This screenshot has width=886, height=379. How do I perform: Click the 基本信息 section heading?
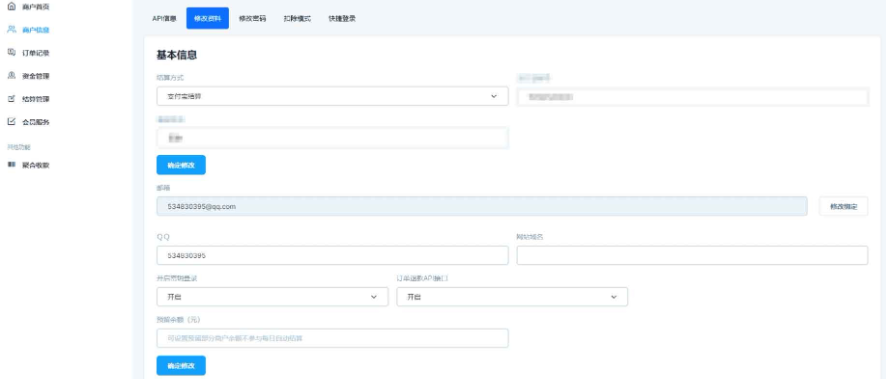click(176, 55)
